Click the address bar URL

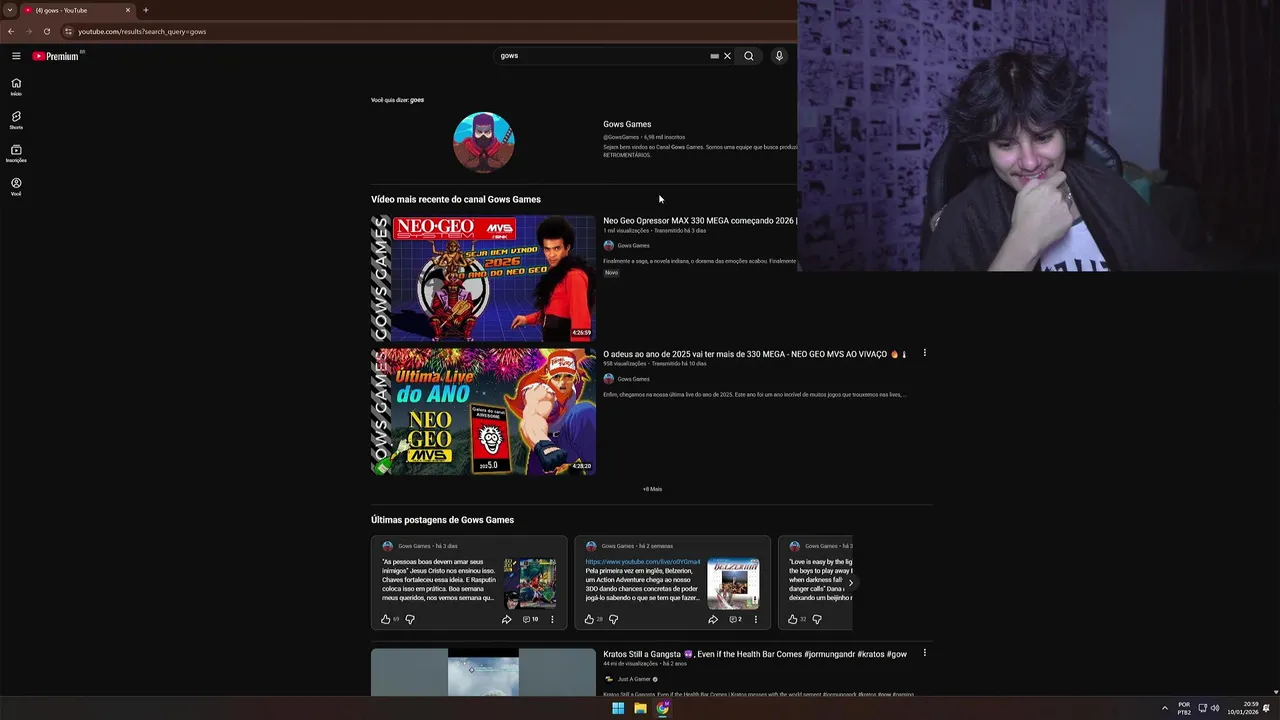(142, 31)
